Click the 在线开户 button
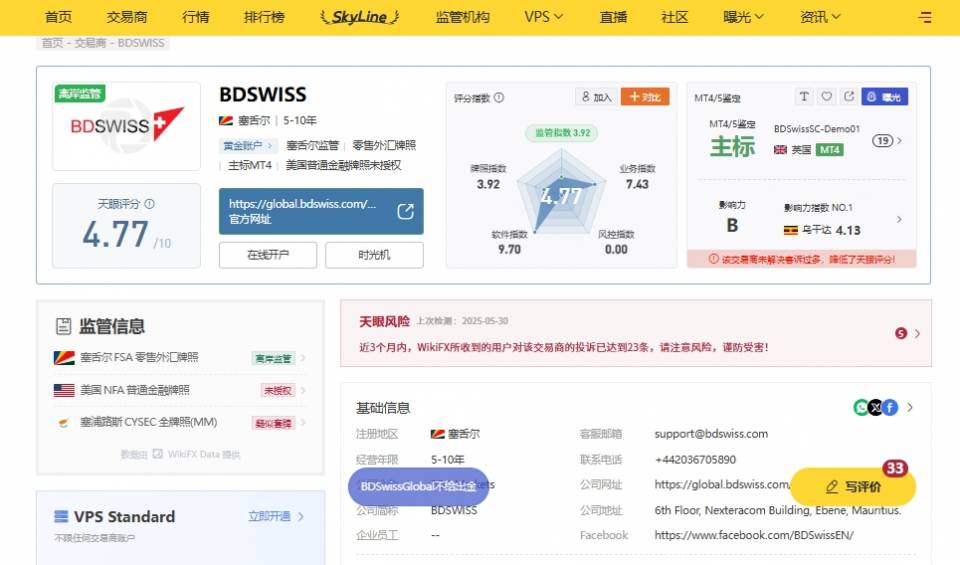Viewport: 960px width, 565px height. (268, 255)
